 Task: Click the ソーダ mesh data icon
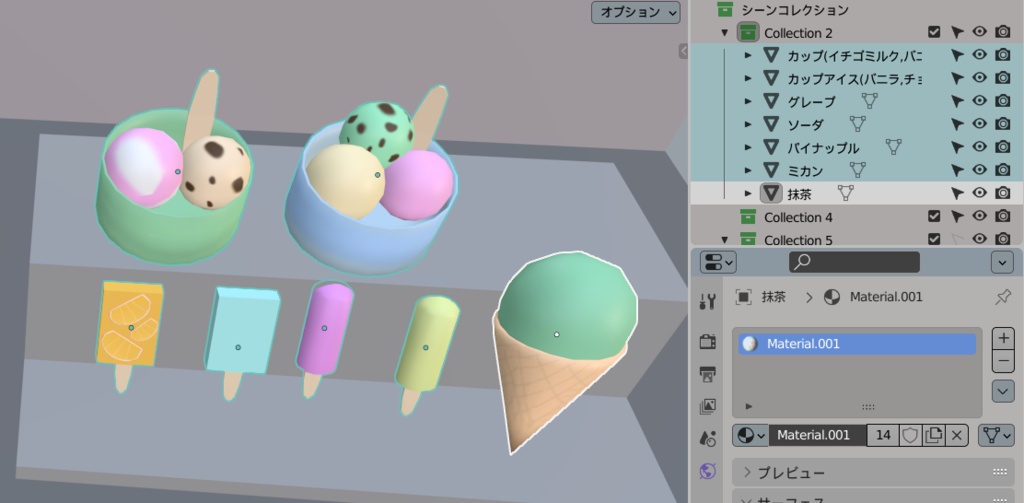(857, 123)
